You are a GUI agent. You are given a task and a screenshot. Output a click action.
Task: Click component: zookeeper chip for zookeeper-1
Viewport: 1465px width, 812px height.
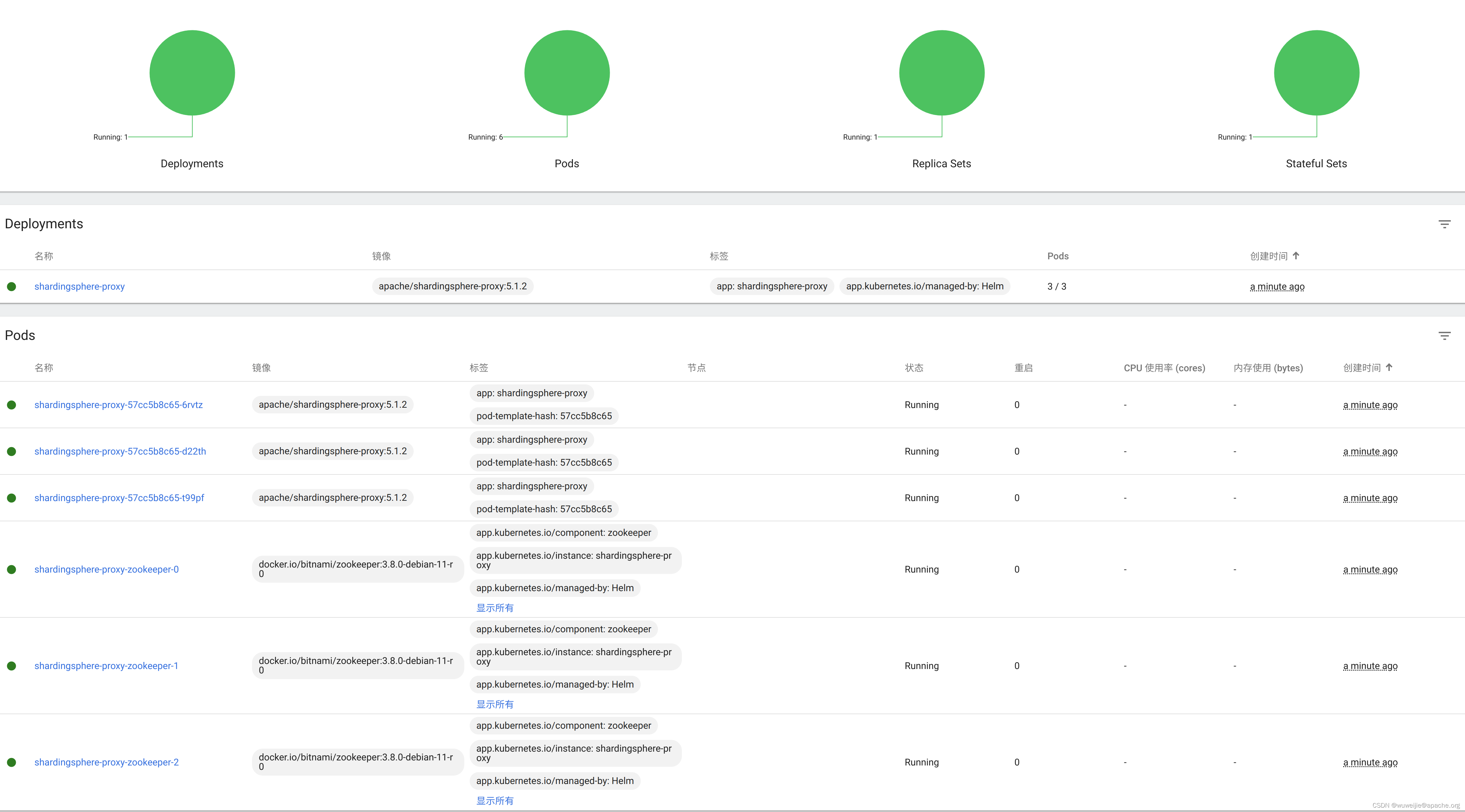[x=563, y=629]
